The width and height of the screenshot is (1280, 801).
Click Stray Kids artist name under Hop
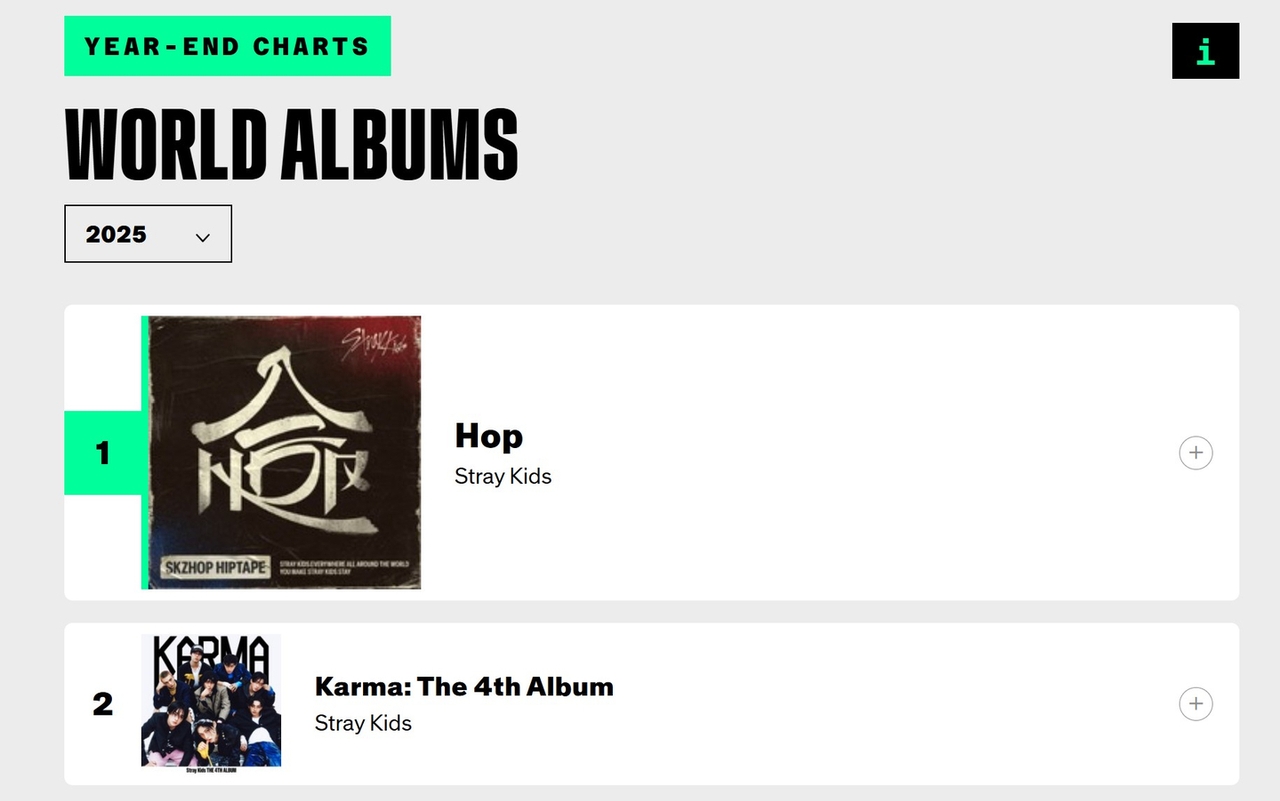tap(503, 476)
